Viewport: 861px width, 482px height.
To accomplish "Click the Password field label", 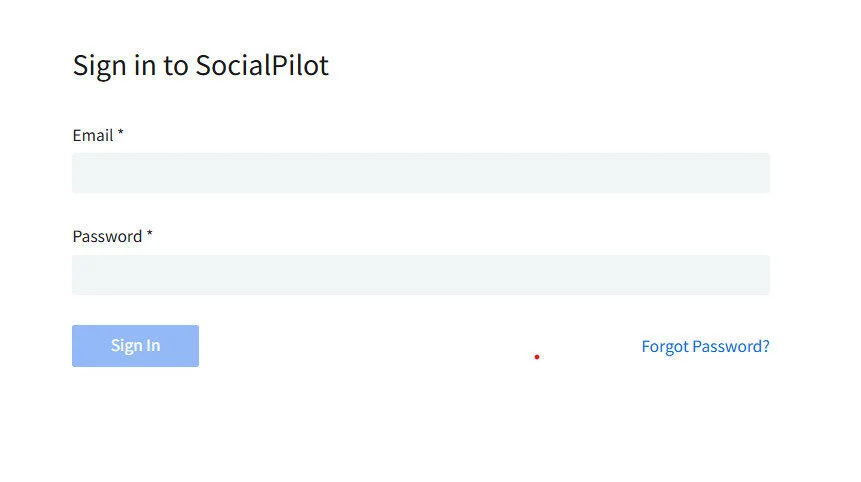I will tap(107, 237).
